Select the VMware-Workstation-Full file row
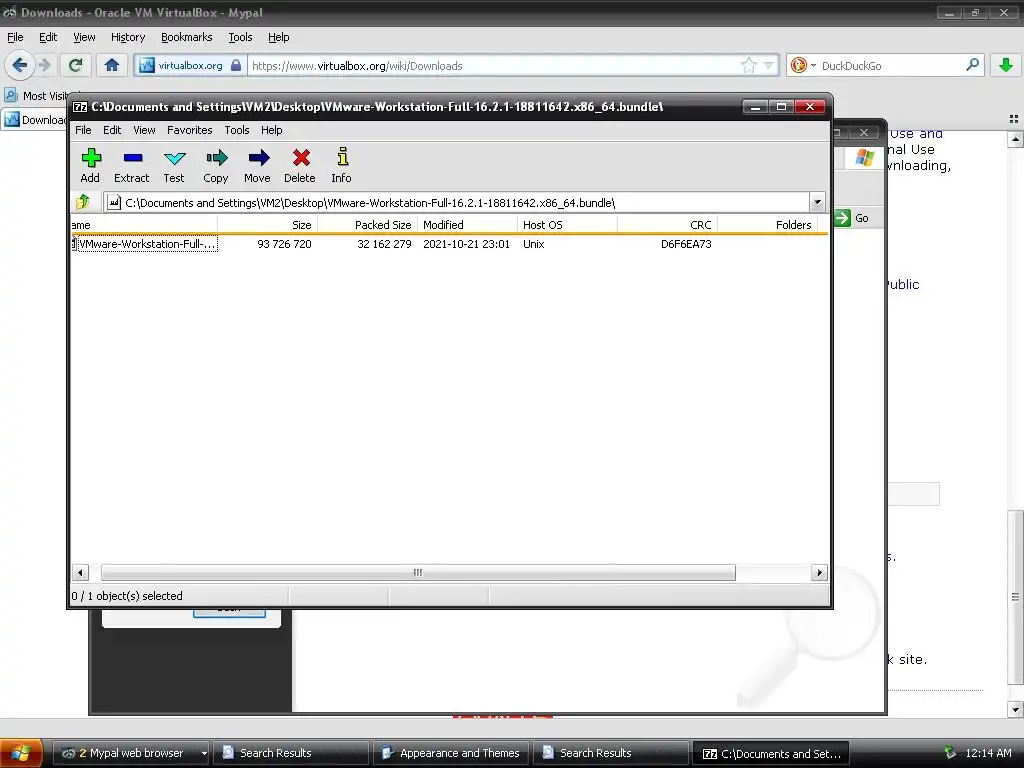The image size is (1024, 768). (449, 244)
